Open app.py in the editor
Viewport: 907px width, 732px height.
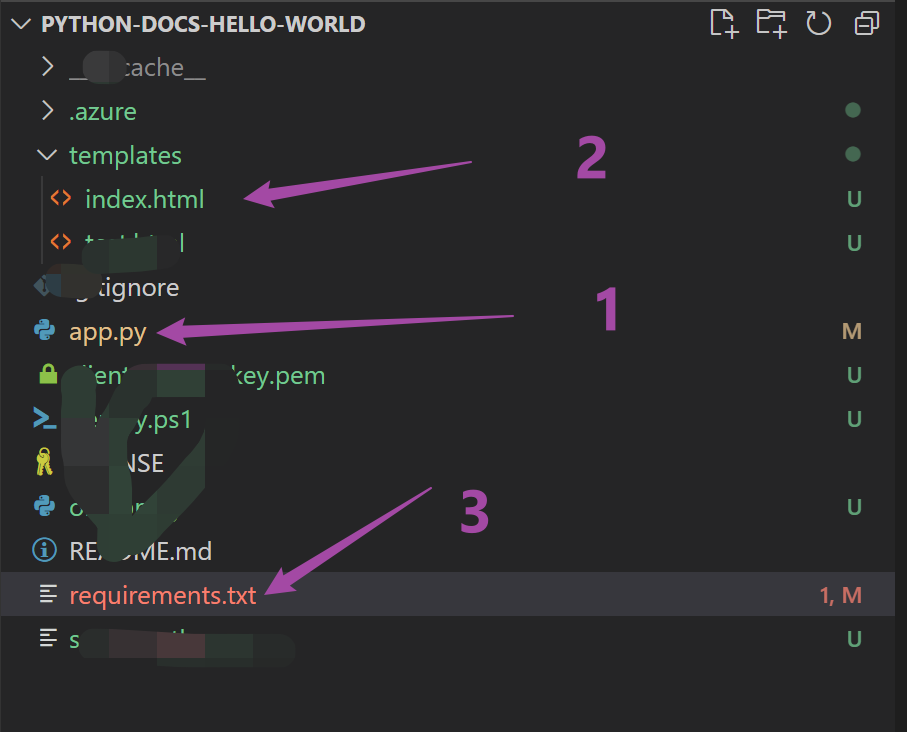pyautogui.click(x=108, y=331)
